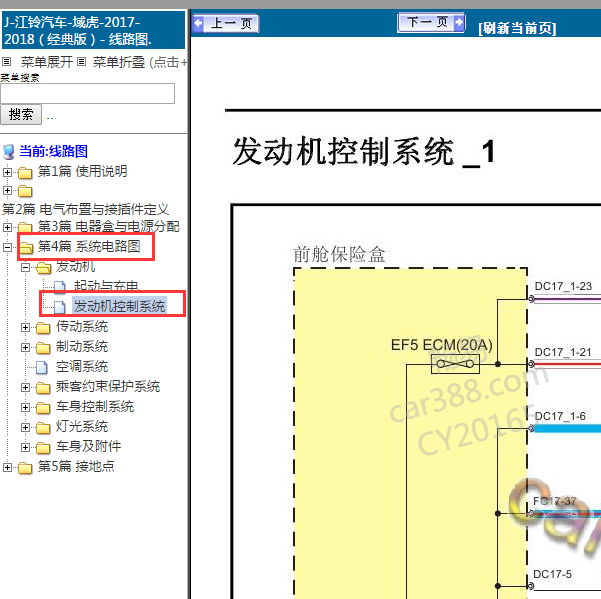Viewport: 601px width, 599px height.
Task: Expand the 传动系统 node
Action: click(25, 328)
